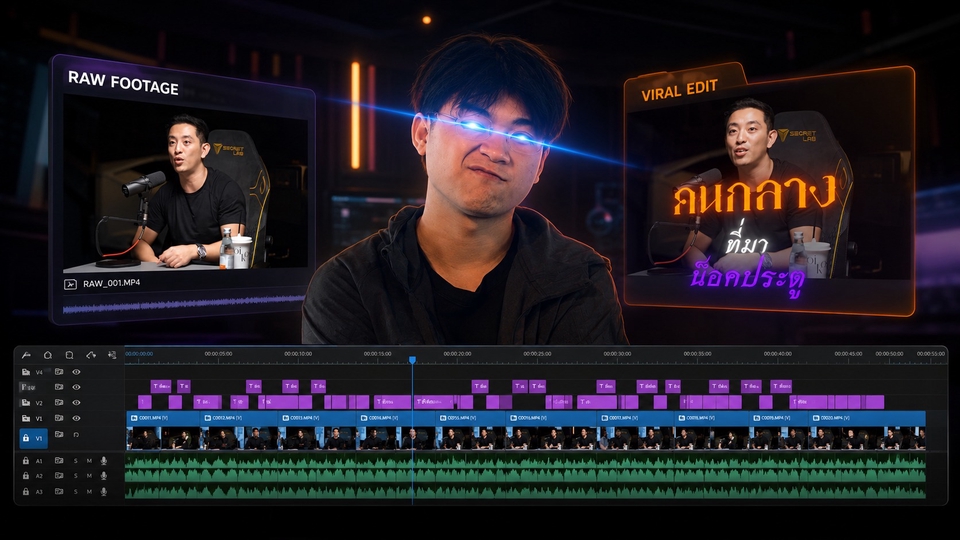Solo the A3 audio track
The image size is (960, 540).
click(76, 491)
